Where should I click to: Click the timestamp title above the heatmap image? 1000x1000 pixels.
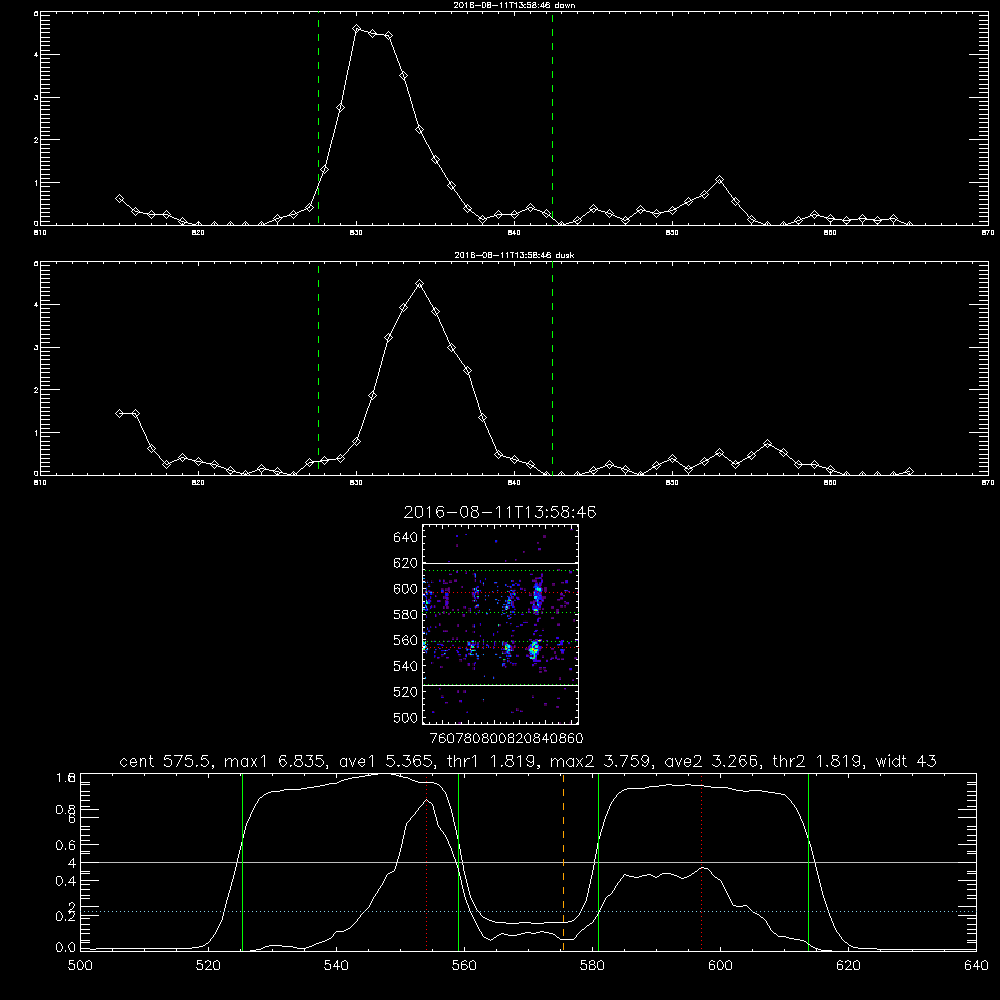500,512
